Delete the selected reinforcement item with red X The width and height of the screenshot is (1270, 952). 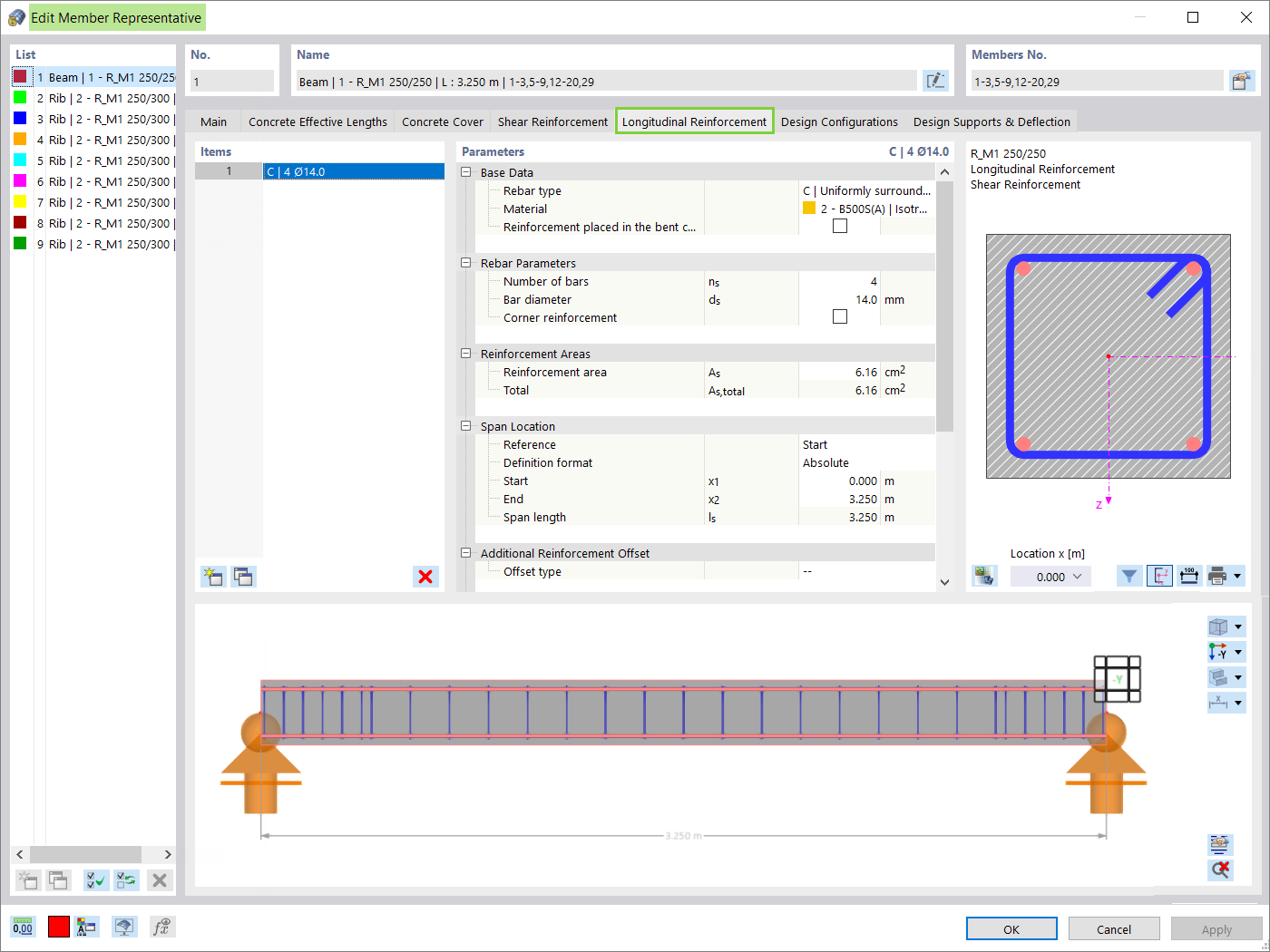pos(425,577)
